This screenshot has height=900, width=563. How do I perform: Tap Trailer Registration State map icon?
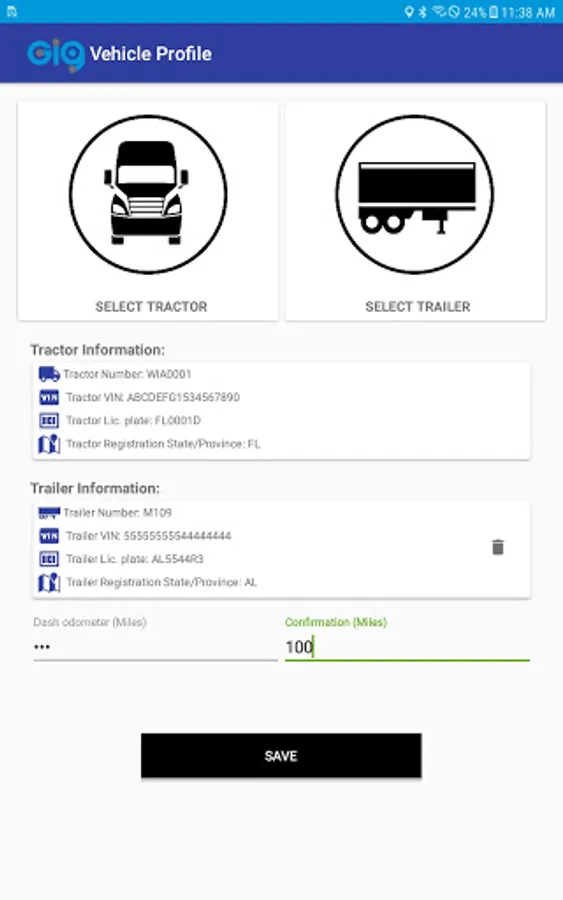click(x=49, y=583)
